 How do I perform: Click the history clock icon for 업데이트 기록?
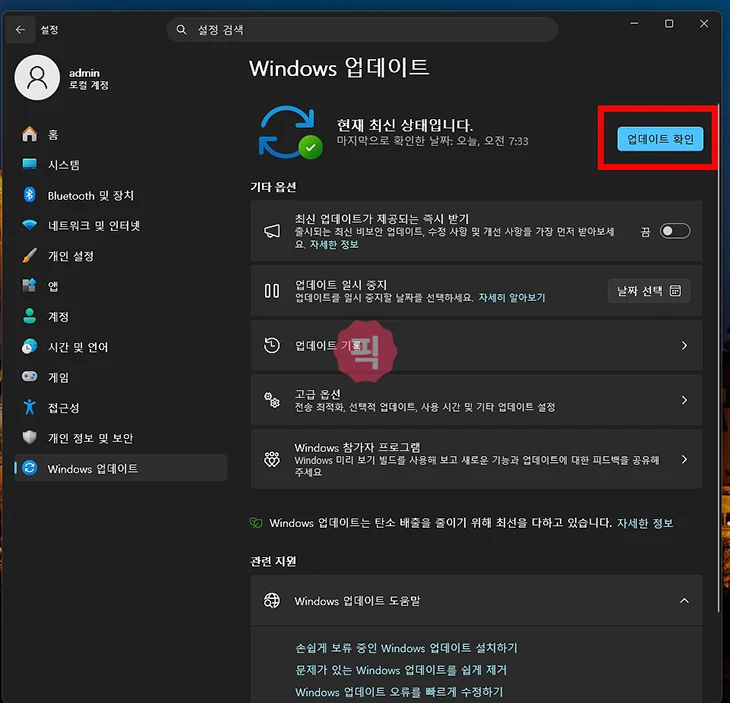pyautogui.click(x=272, y=345)
